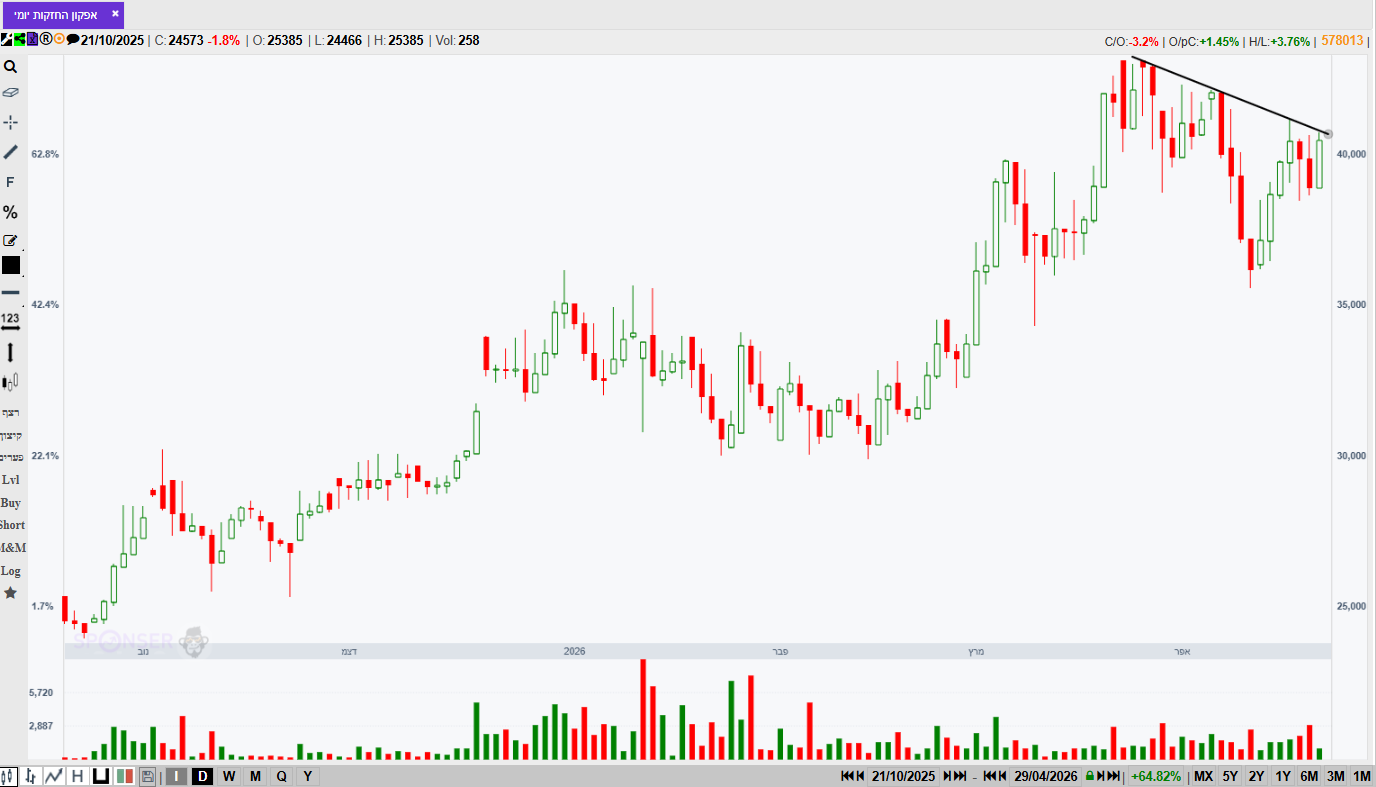Select the quarterly 'Q' interval
Image resolution: width=1376 pixels, height=787 pixels.
(281, 776)
